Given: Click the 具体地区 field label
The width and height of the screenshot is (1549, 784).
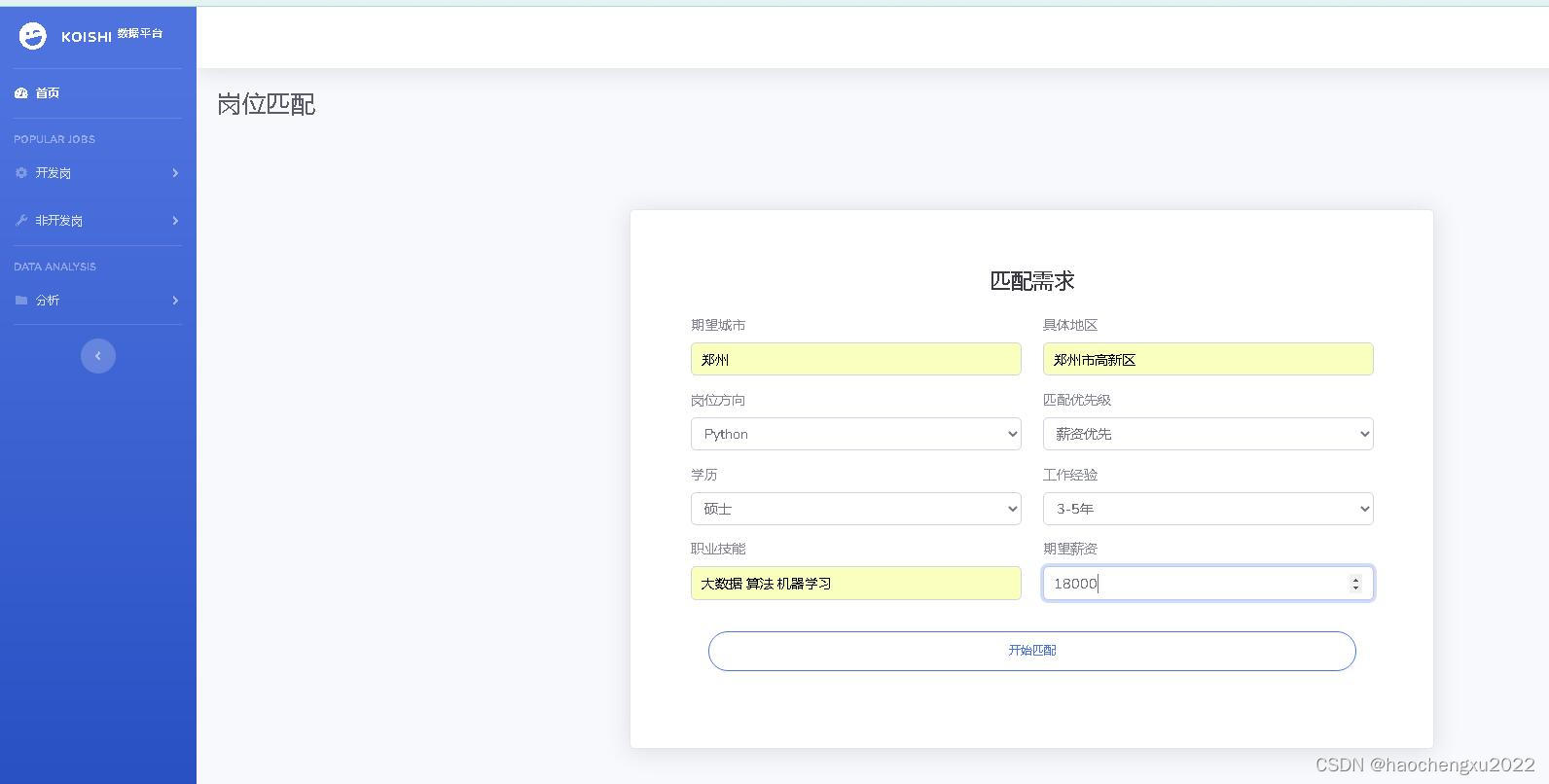Looking at the screenshot, I should pyautogui.click(x=1070, y=325).
